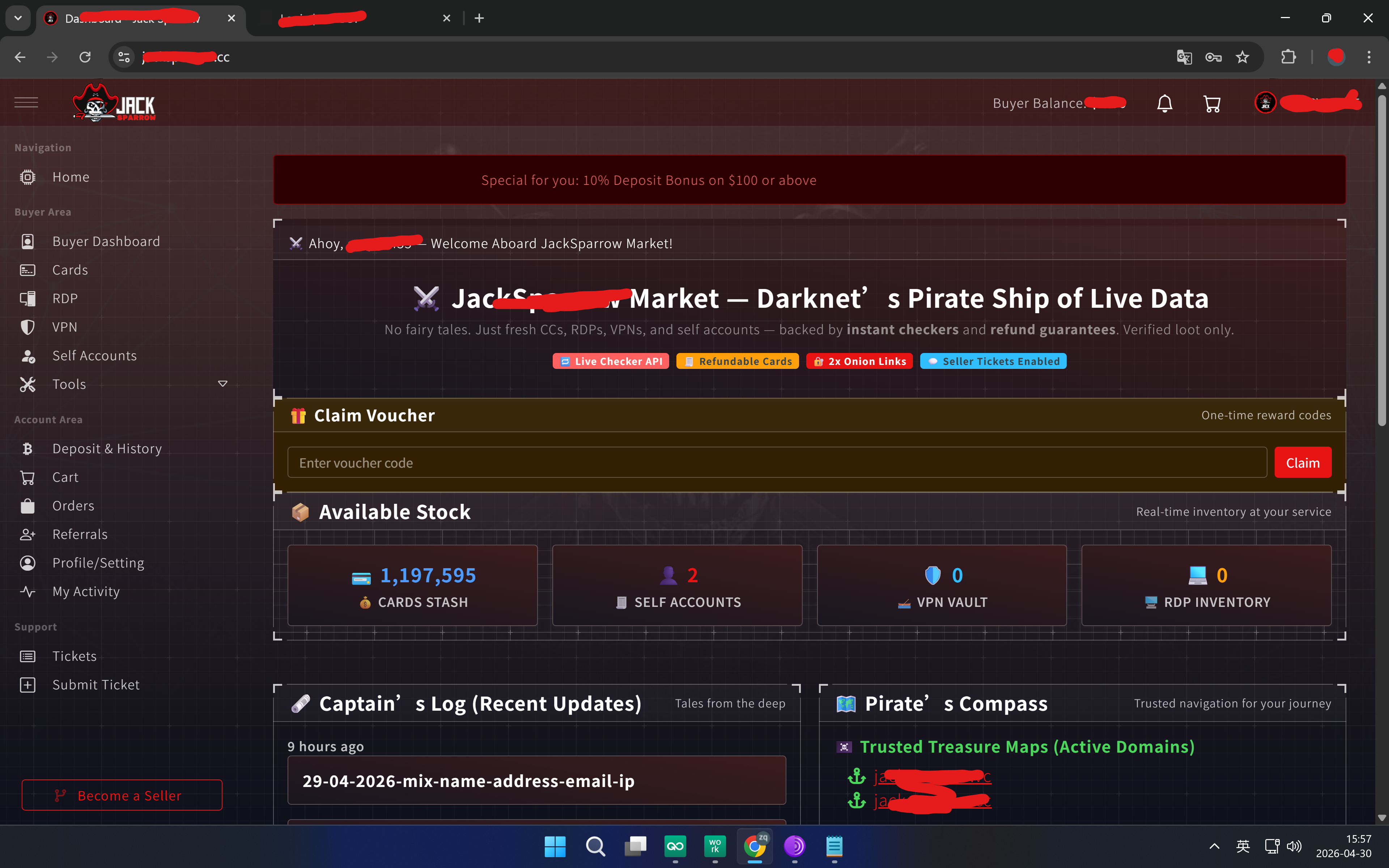This screenshot has width=1389, height=868.
Task: Open the shopping cart icon in header
Action: [1212, 103]
